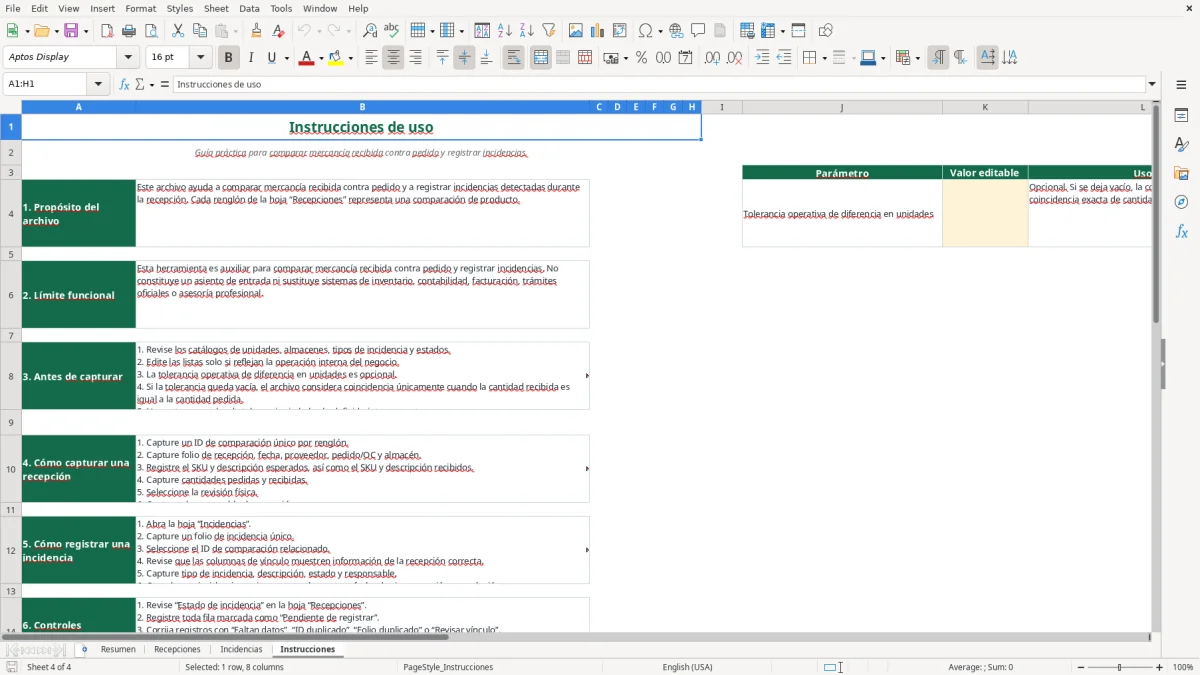Switch to the Incidencias sheet tab
The height and width of the screenshot is (675, 1200).
tap(241, 649)
